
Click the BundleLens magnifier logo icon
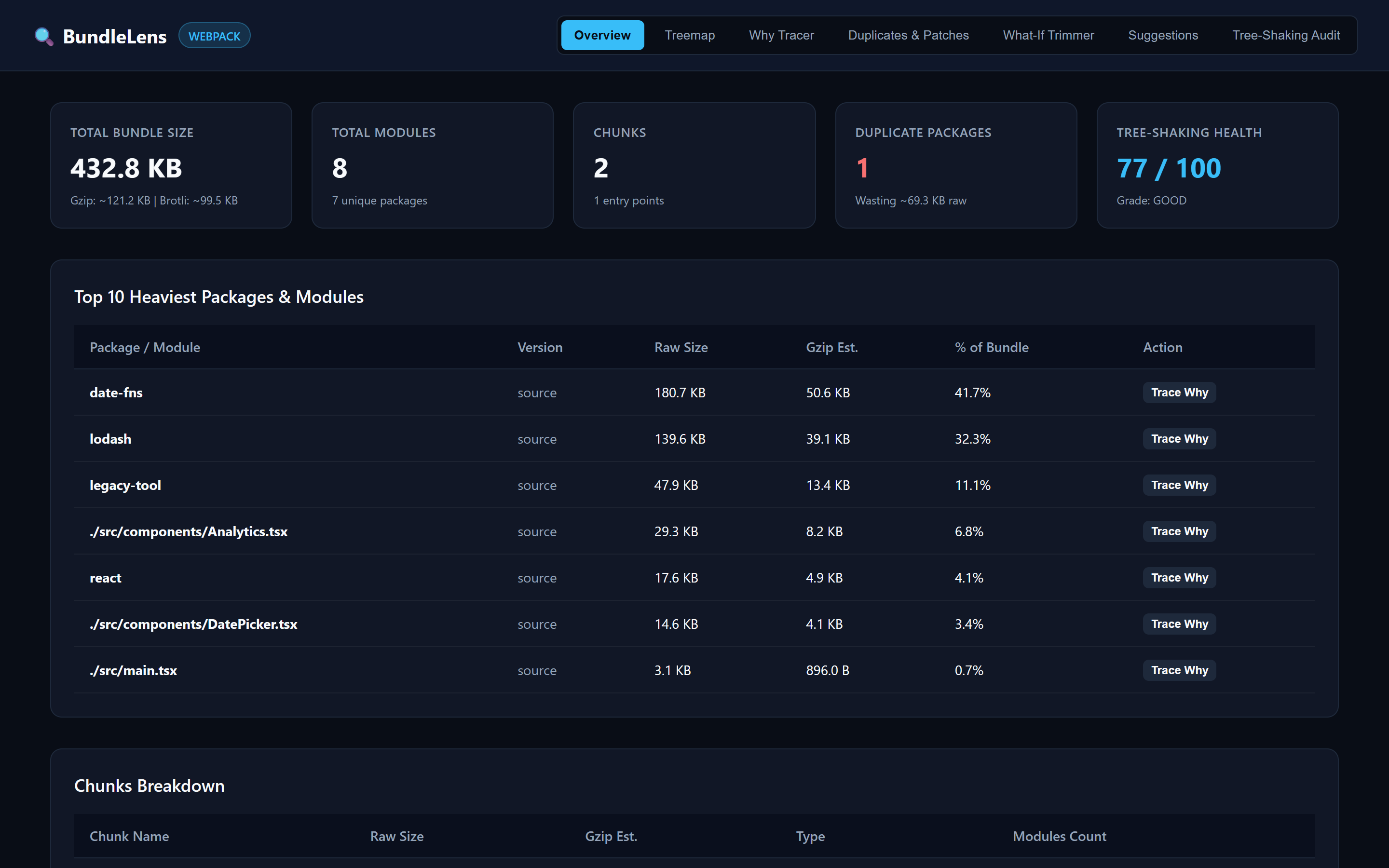tap(43, 36)
